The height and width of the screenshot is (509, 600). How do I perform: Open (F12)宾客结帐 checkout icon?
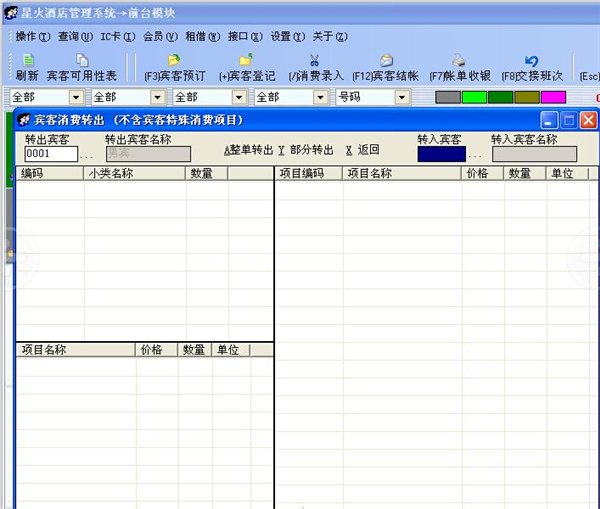coord(386,60)
